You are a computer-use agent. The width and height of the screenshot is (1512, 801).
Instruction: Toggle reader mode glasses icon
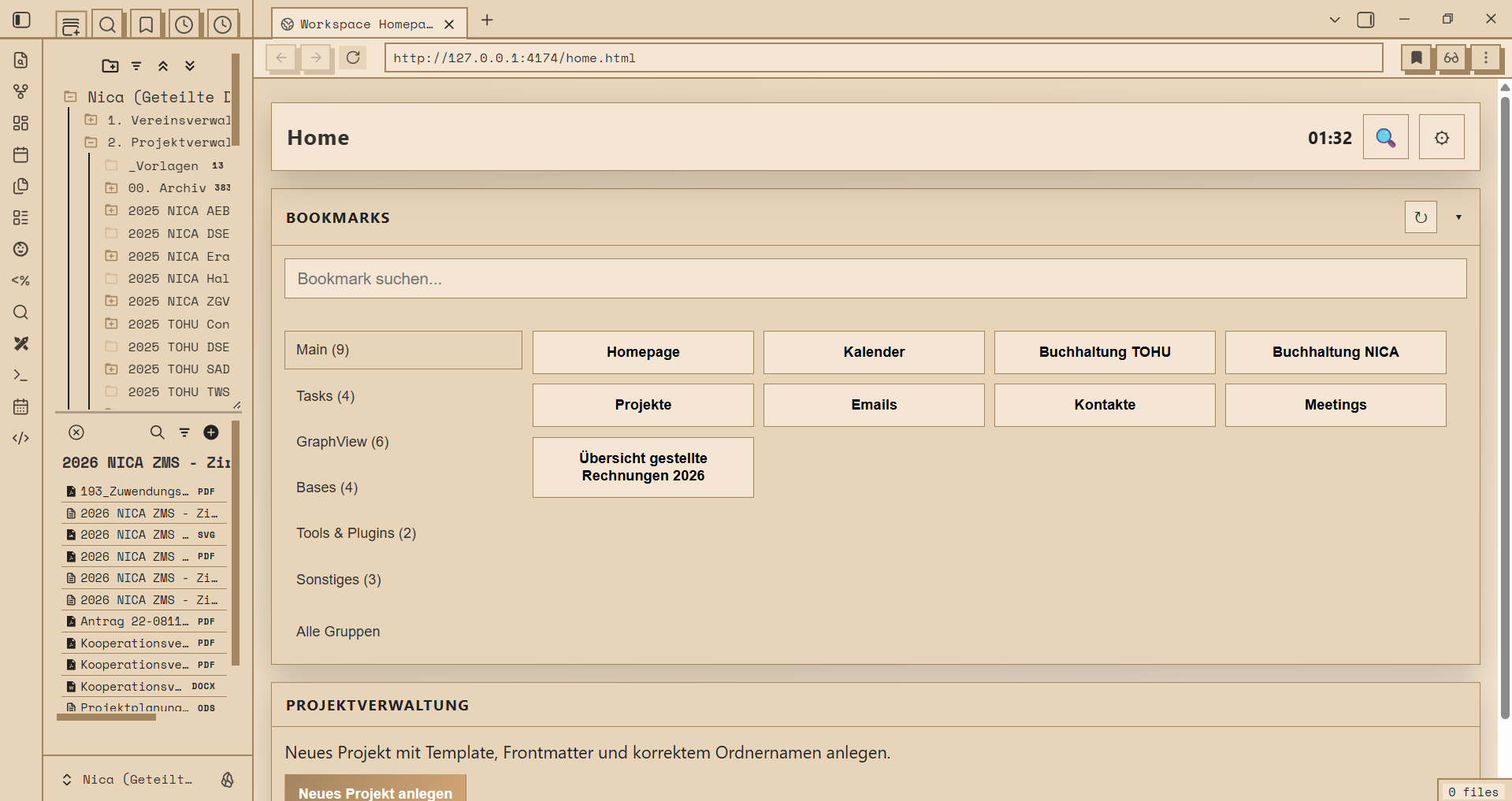[1451, 57]
